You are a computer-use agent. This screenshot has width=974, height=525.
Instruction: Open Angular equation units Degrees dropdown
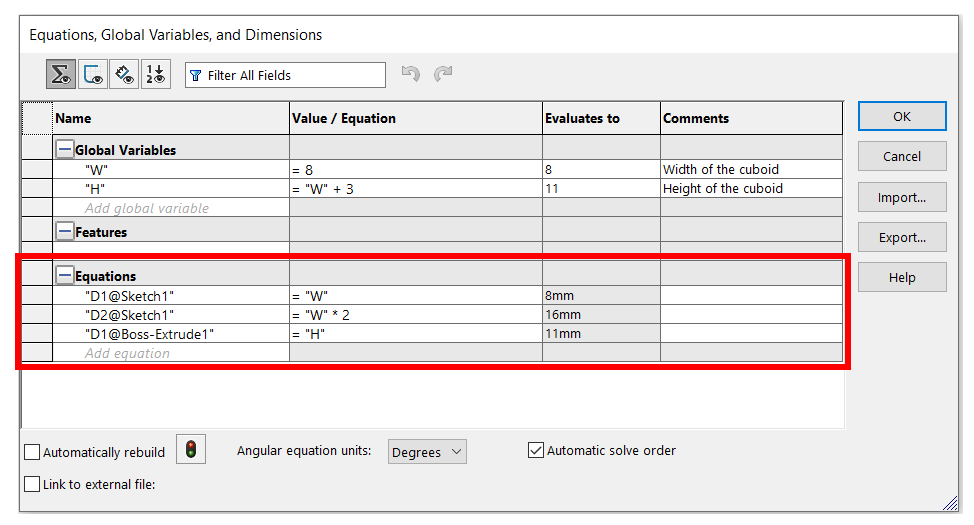point(427,452)
